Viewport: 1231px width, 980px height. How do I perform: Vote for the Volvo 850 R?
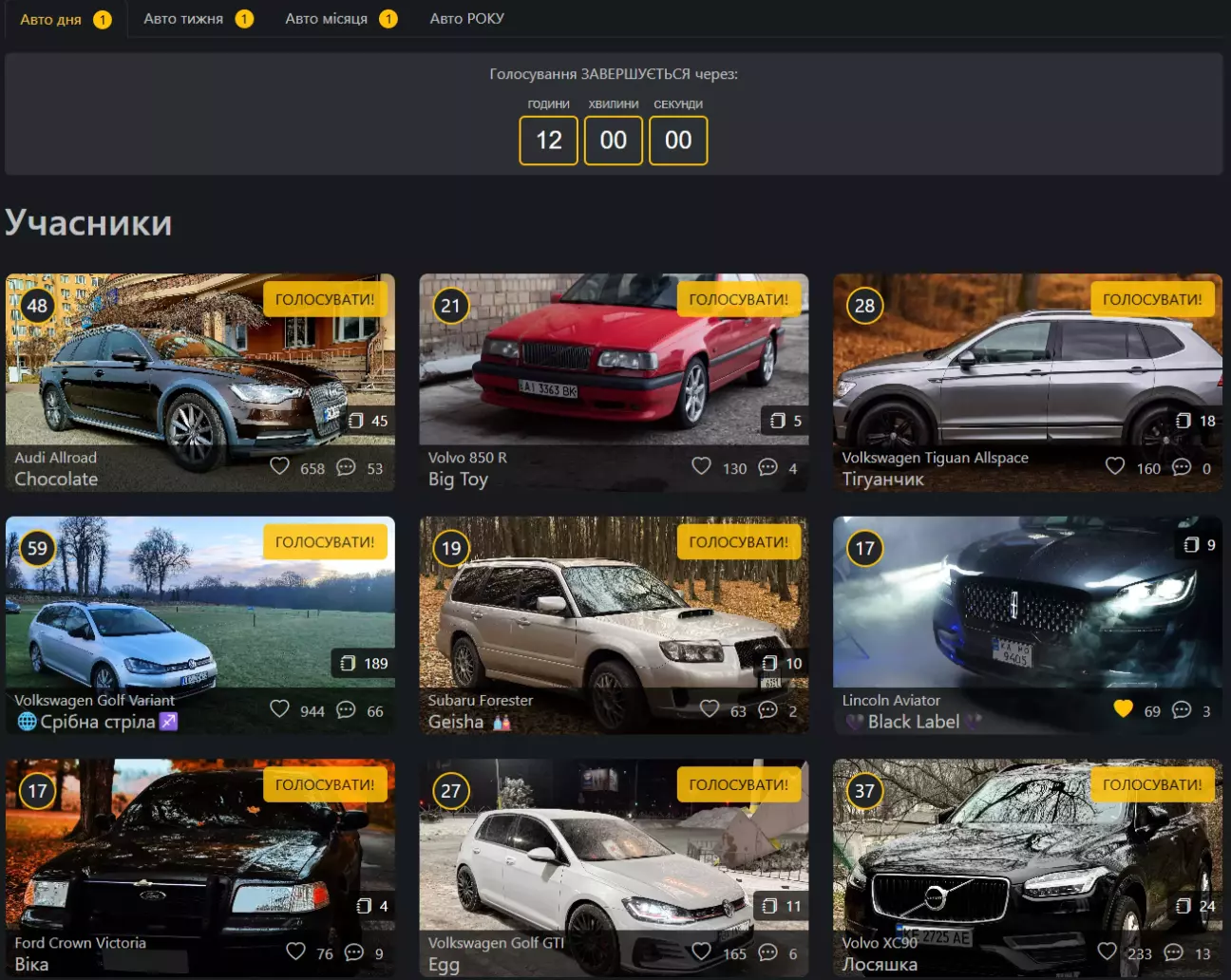coord(738,299)
